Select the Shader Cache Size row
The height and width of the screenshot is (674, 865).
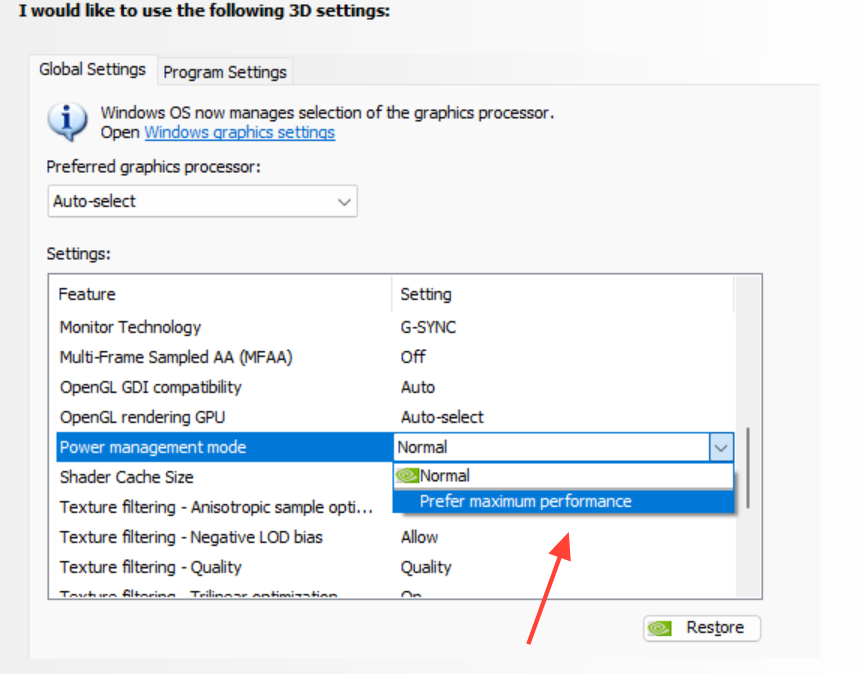point(225,477)
